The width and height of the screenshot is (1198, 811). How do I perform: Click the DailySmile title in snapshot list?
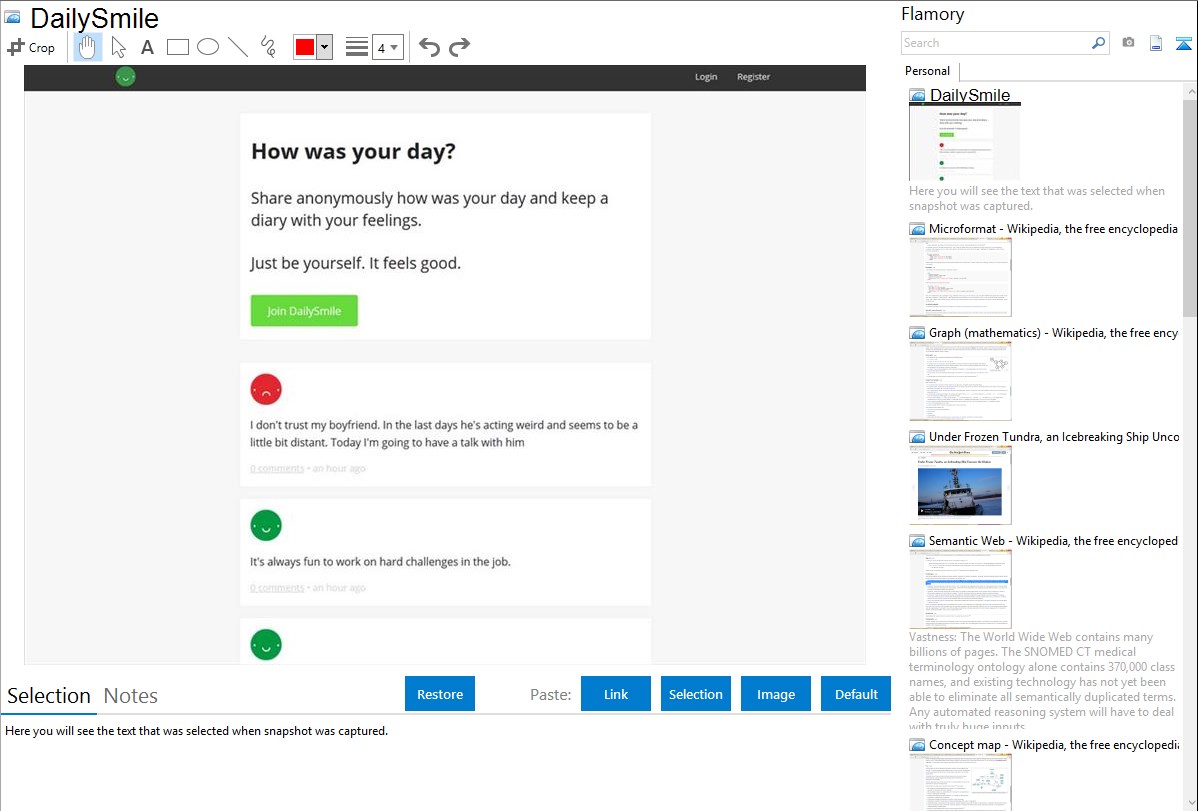970,95
